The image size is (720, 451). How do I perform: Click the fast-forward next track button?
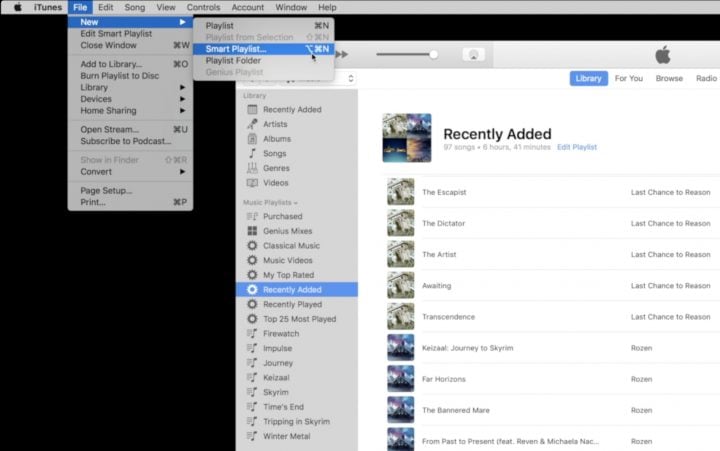pyautogui.click(x=342, y=55)
